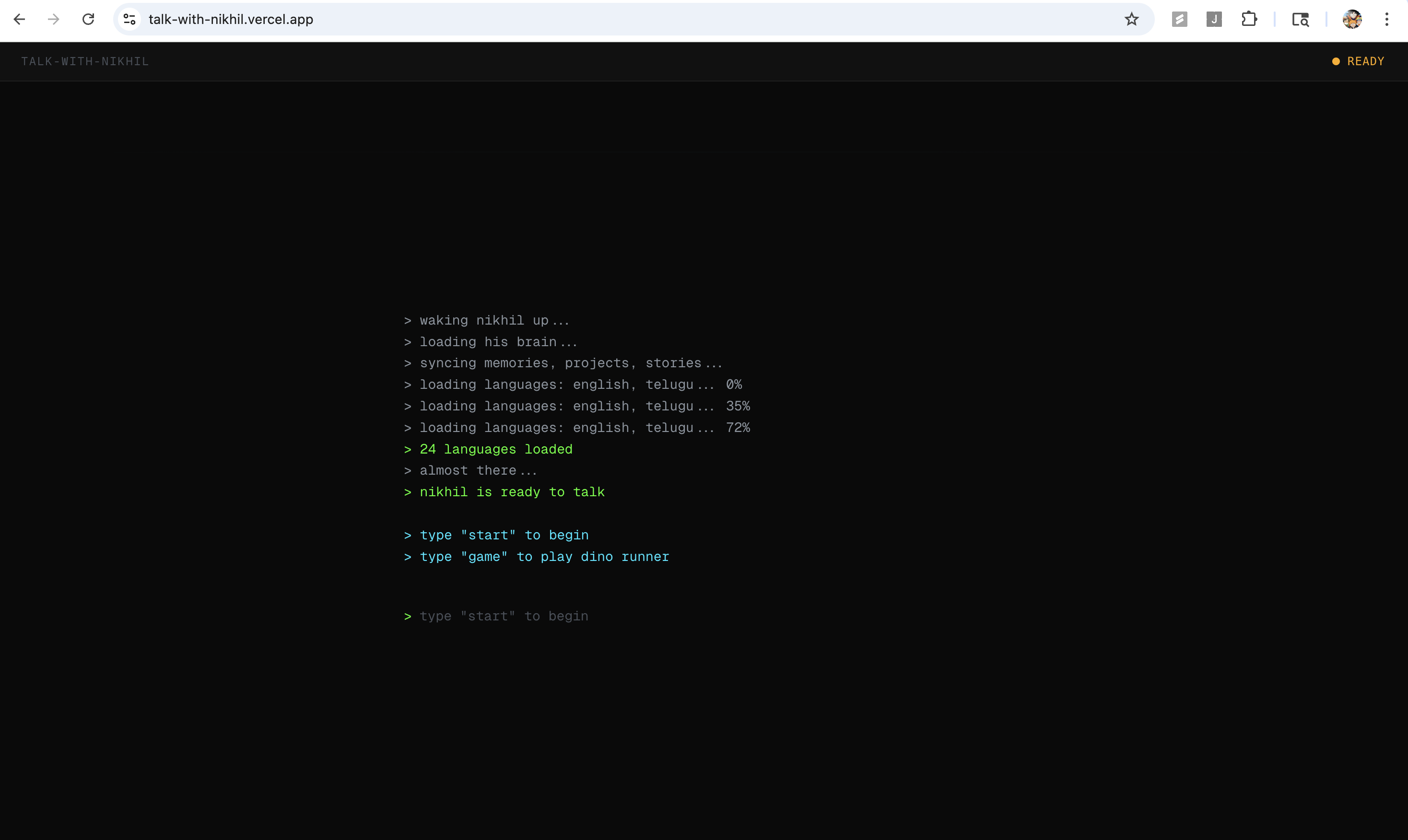Click the '24 languages loaded' green line
This screenshot has height=840, width=1408.
pos(495,449)
